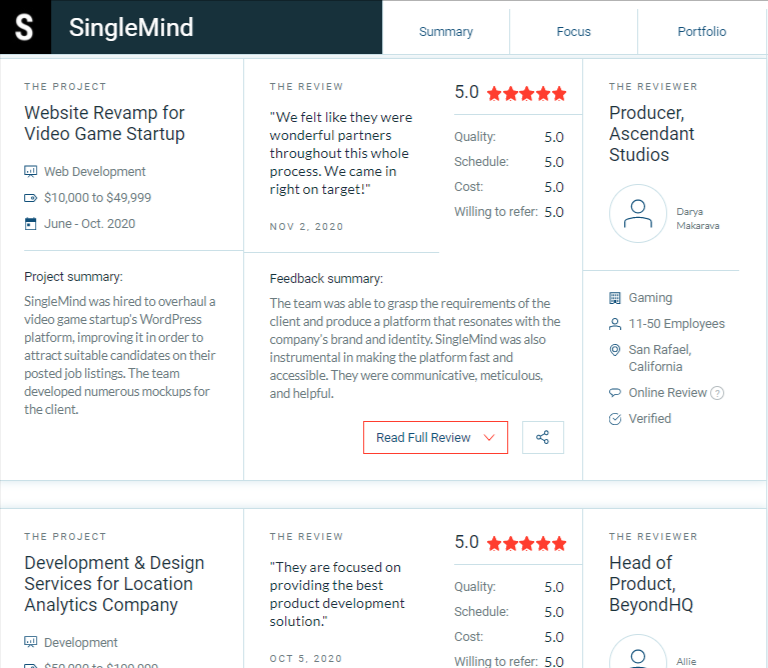Click the location pin beside San Rafael
Image resolution: width=768 pixels, height=668 pixels.
point(615,350)
